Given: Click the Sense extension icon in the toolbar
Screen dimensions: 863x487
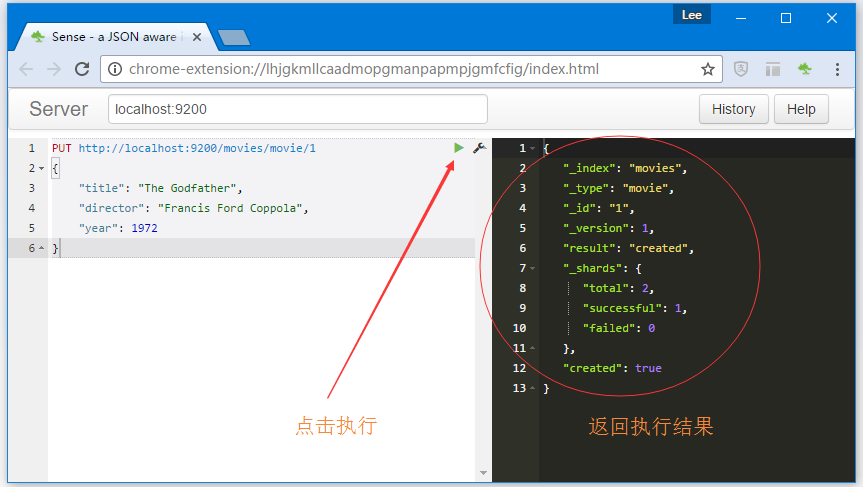Looking at the screenshot, I should point(804,69).
